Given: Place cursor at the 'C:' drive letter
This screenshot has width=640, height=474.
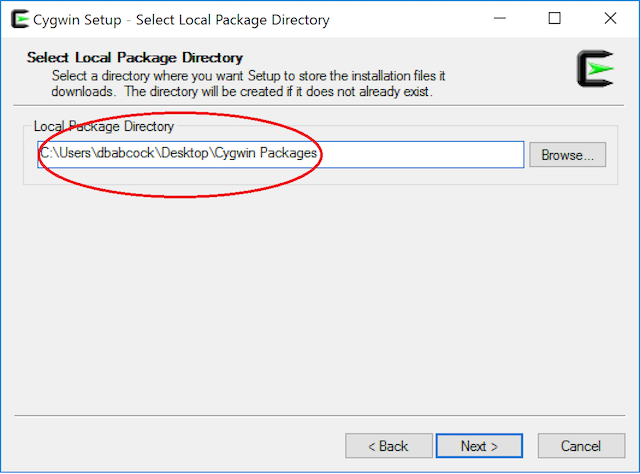Looking at the screenshot, I should pyautogui.click(x=46, y=154).
